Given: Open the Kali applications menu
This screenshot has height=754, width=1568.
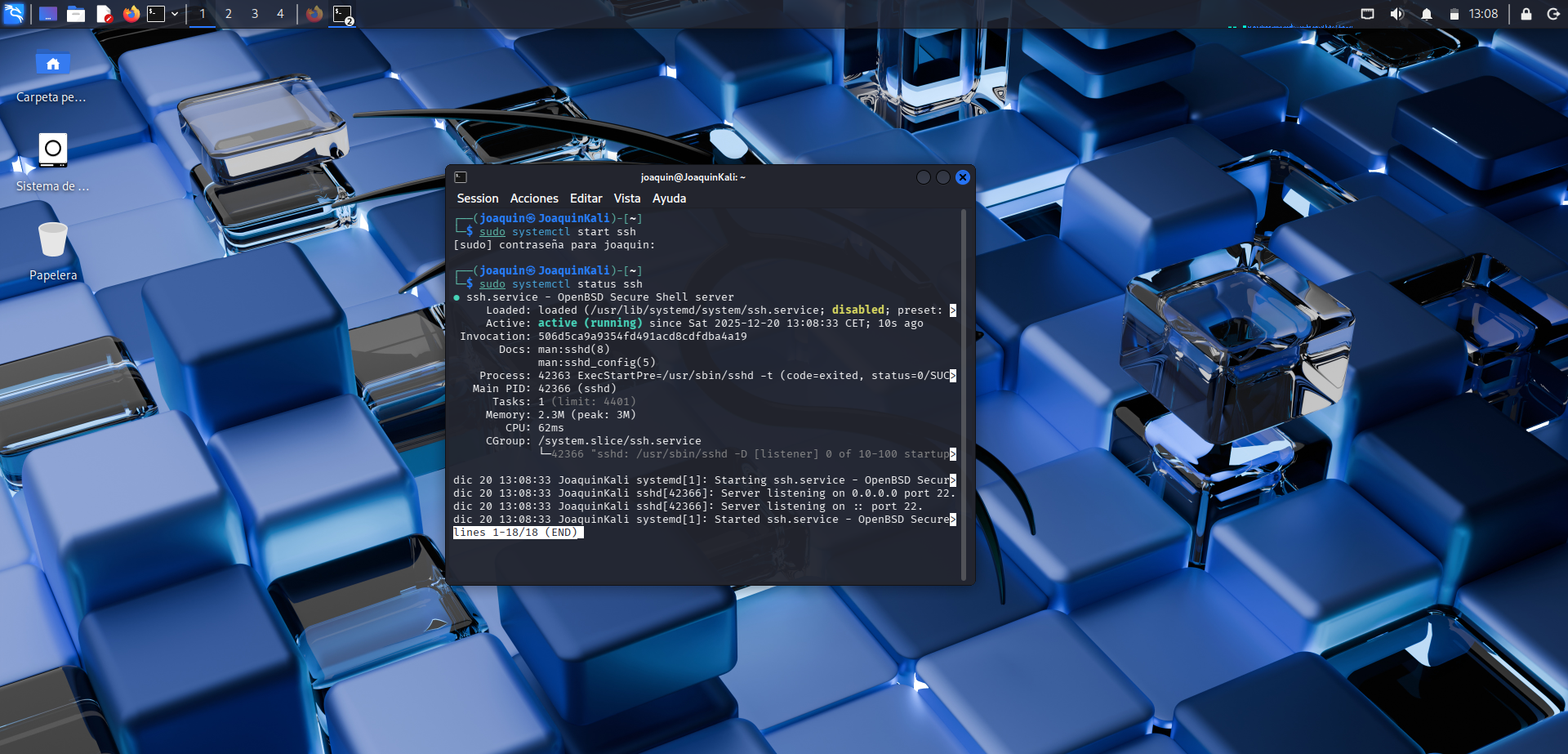Looking at the screenshot, I should [13, 14].
